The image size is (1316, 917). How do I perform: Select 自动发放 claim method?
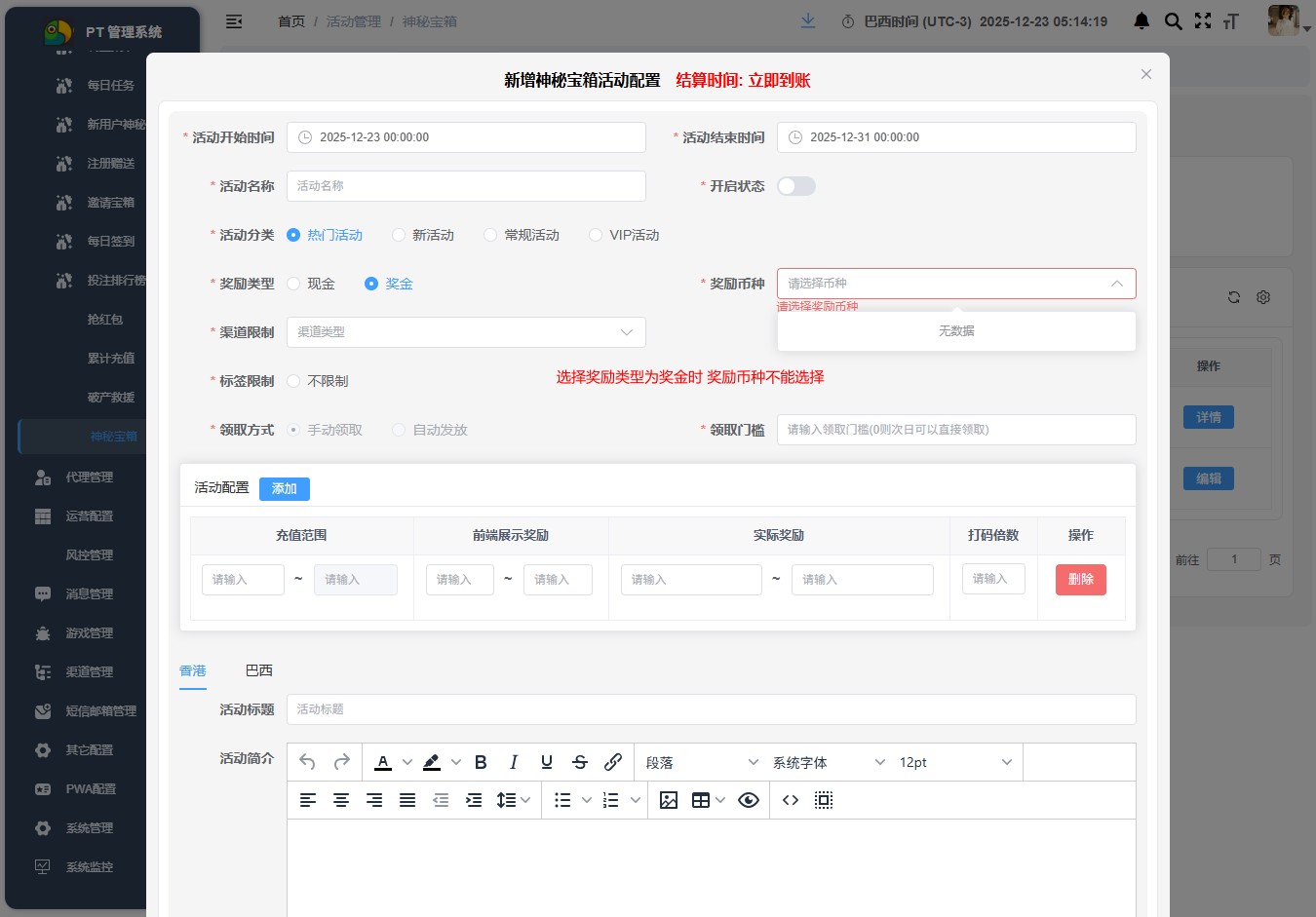point(430,430)
